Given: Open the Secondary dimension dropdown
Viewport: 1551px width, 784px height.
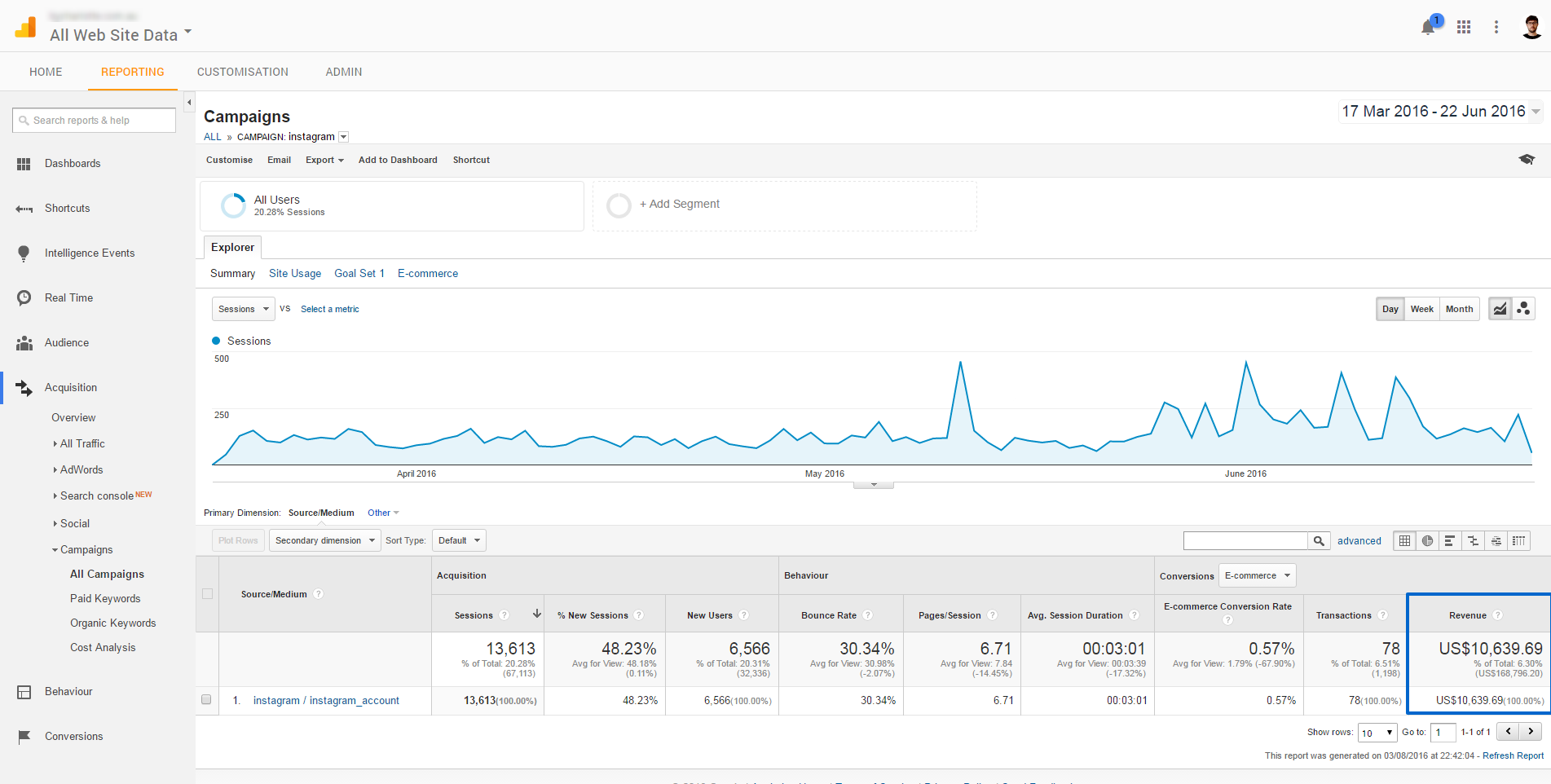Looking at the screenshot, I should (x=324, y=540).
